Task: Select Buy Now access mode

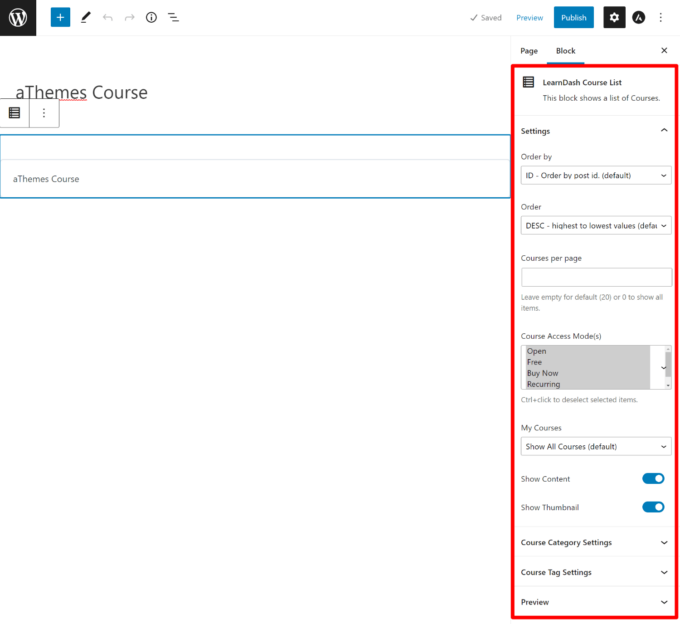Action: (588, 373)
